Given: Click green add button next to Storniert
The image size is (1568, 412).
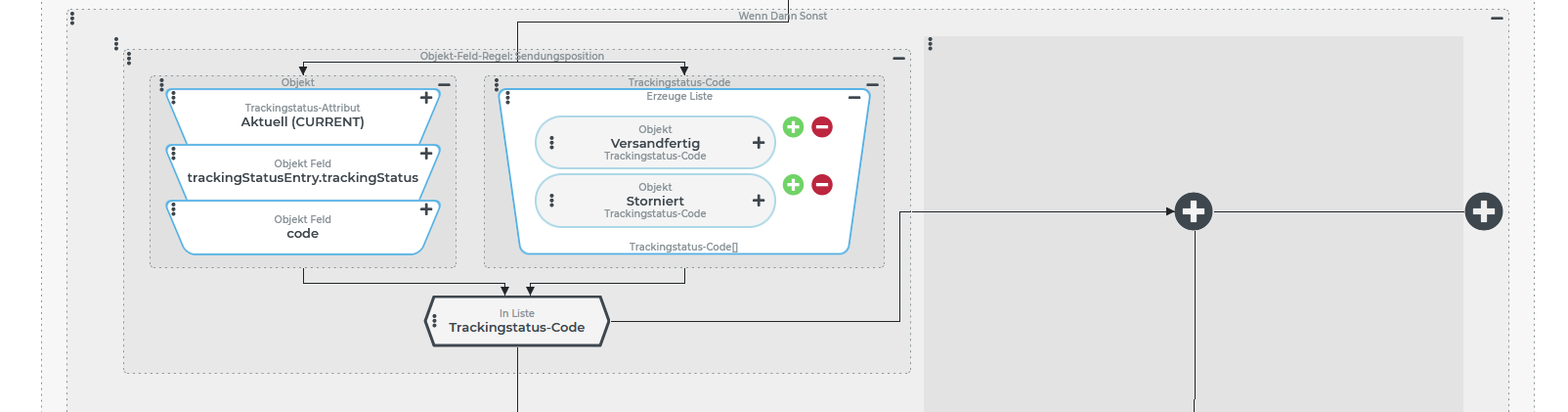Looking at the screenshot, I should tap(793, 185).
